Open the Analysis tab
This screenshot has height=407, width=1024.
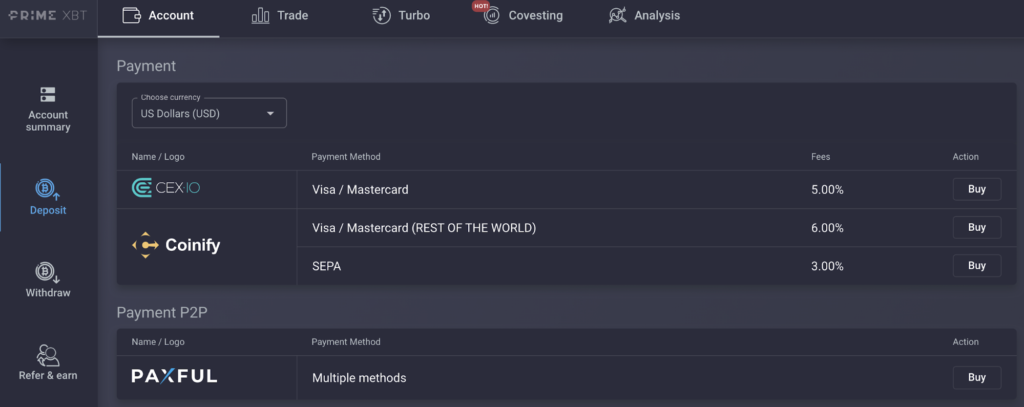pos(656,16)
